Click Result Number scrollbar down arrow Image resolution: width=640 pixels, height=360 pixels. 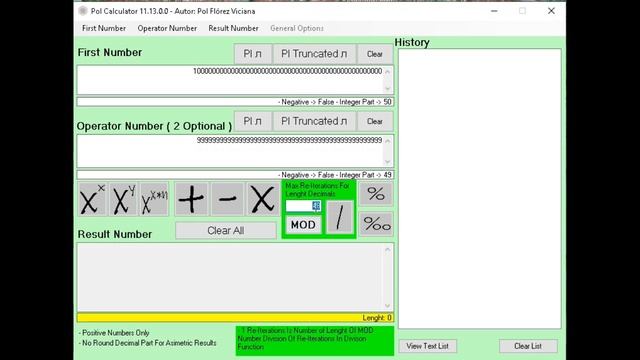388,306
